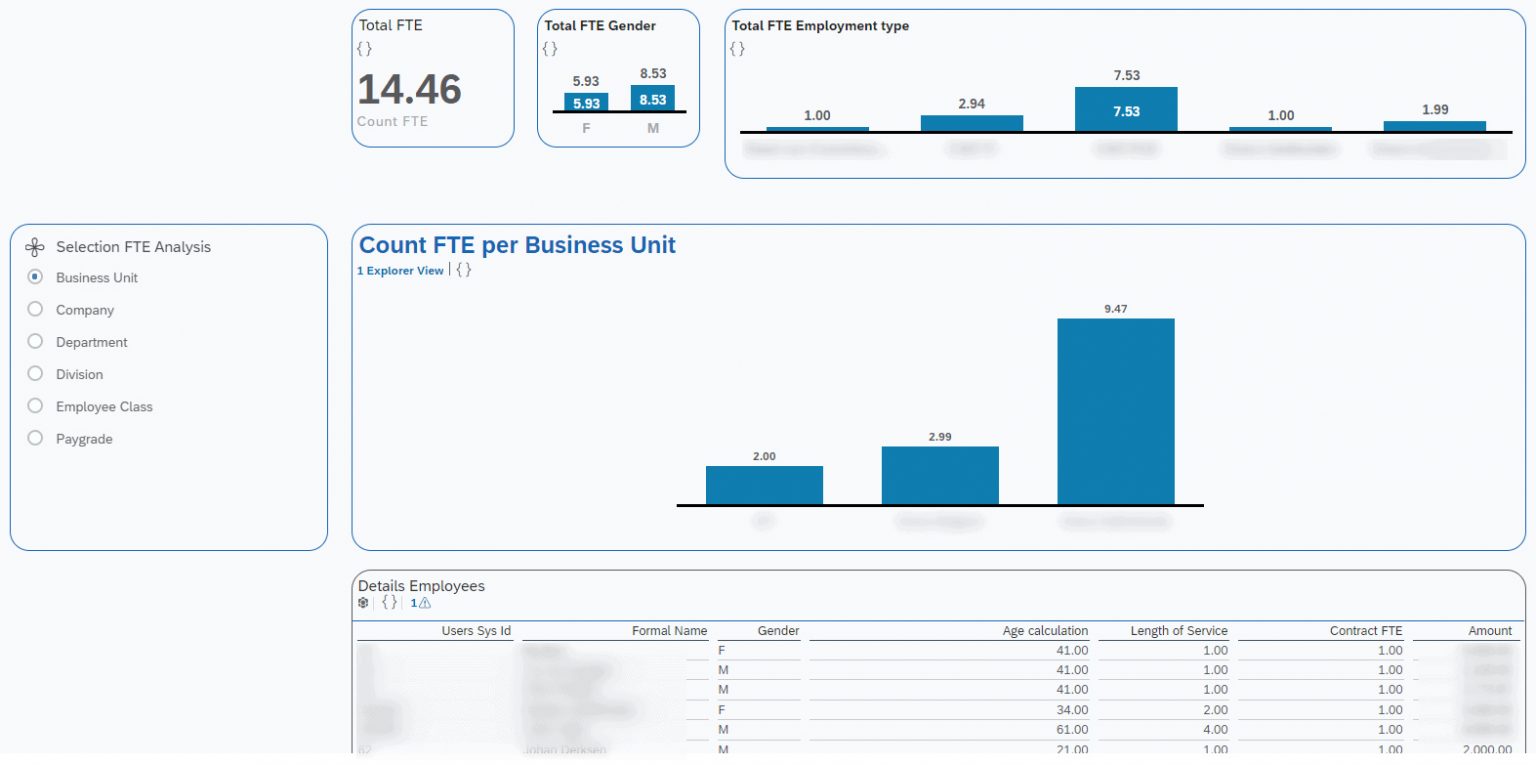This screenshot has width=1536, height=765.
Task: Open the settings gear icon in Details Employees
Action: click(x=363, y=602)
